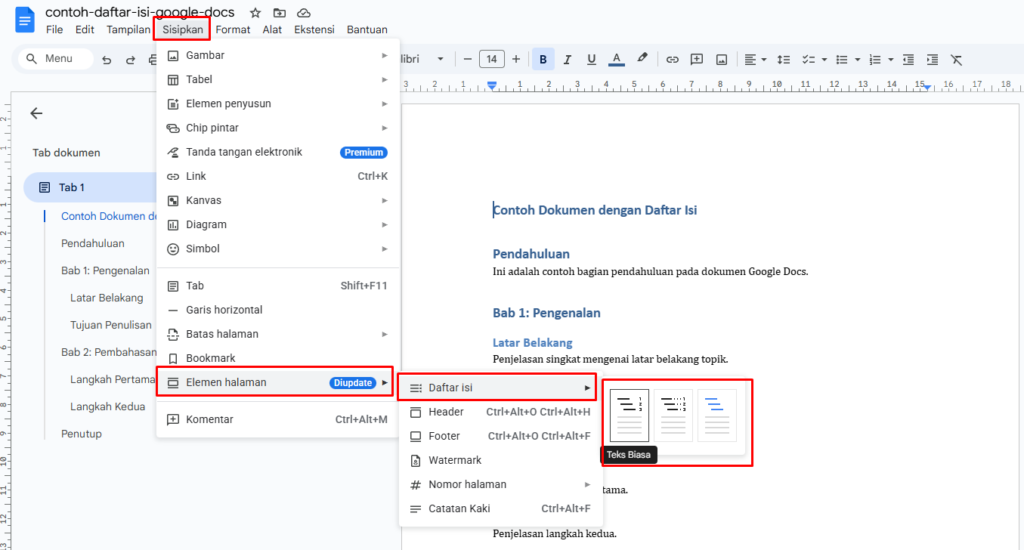Screen dimensions: 1024x550
Task: Open the Tampilan menu
Action: pyautogui.click(x=128, y=29)
